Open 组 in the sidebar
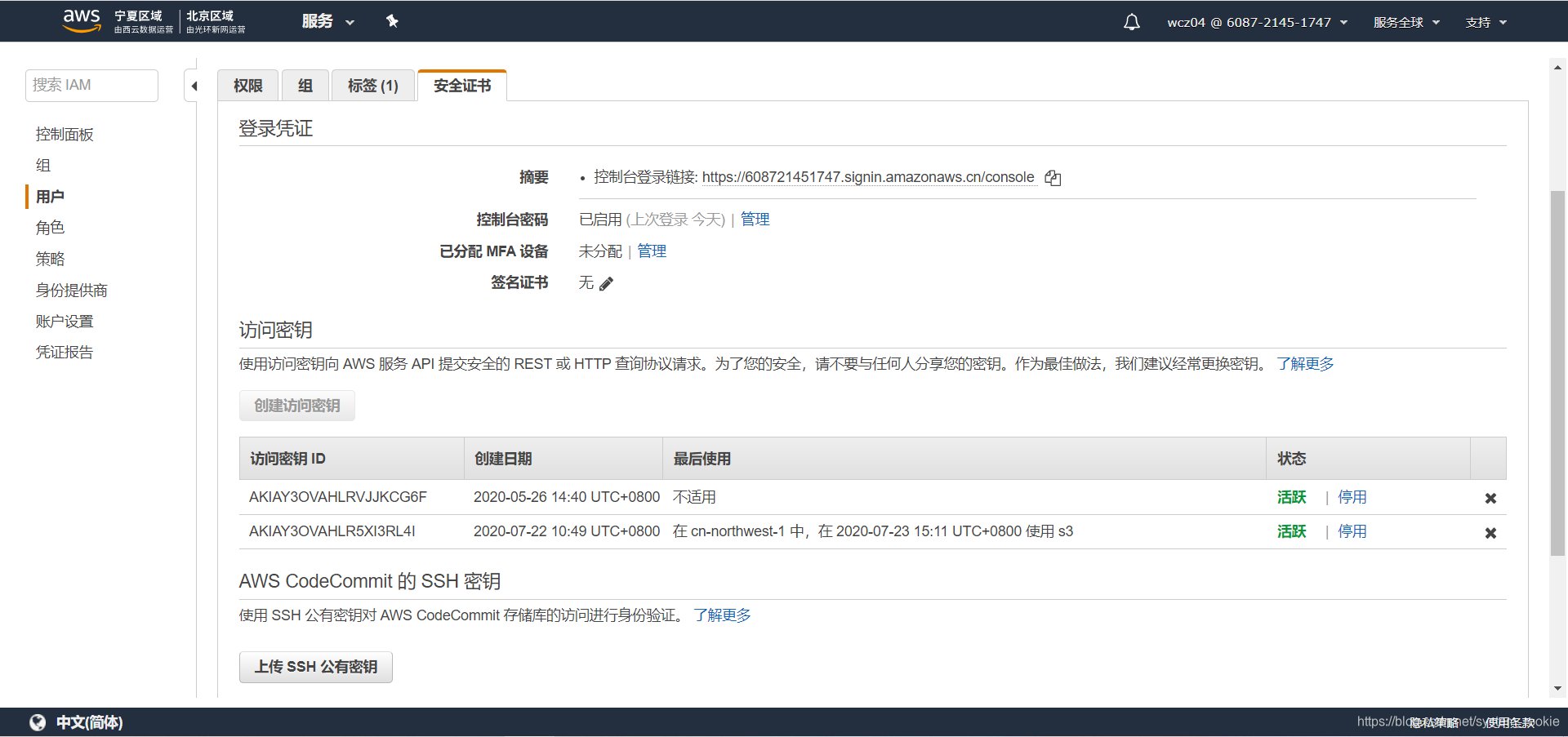 pos(43,166)
